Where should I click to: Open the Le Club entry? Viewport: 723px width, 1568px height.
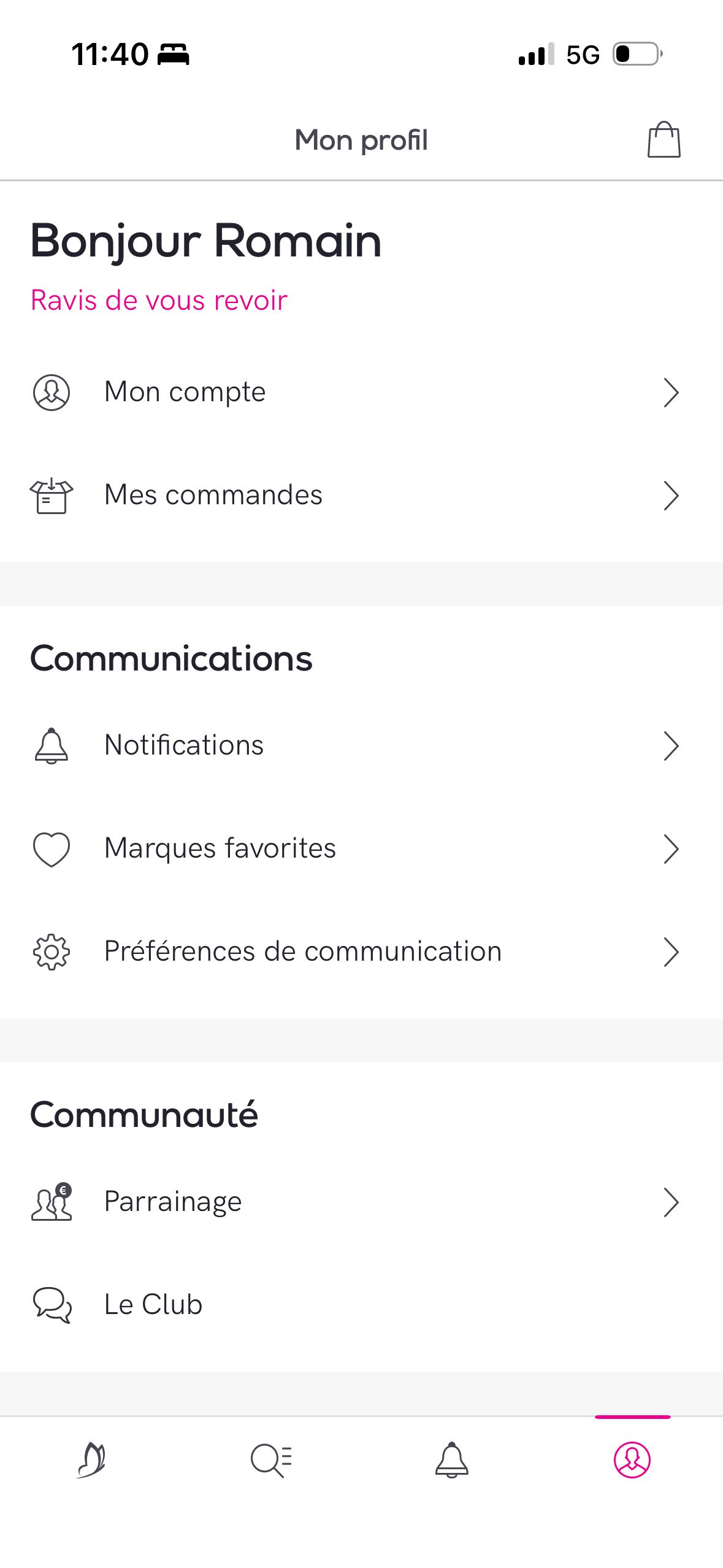point(361,1305)
